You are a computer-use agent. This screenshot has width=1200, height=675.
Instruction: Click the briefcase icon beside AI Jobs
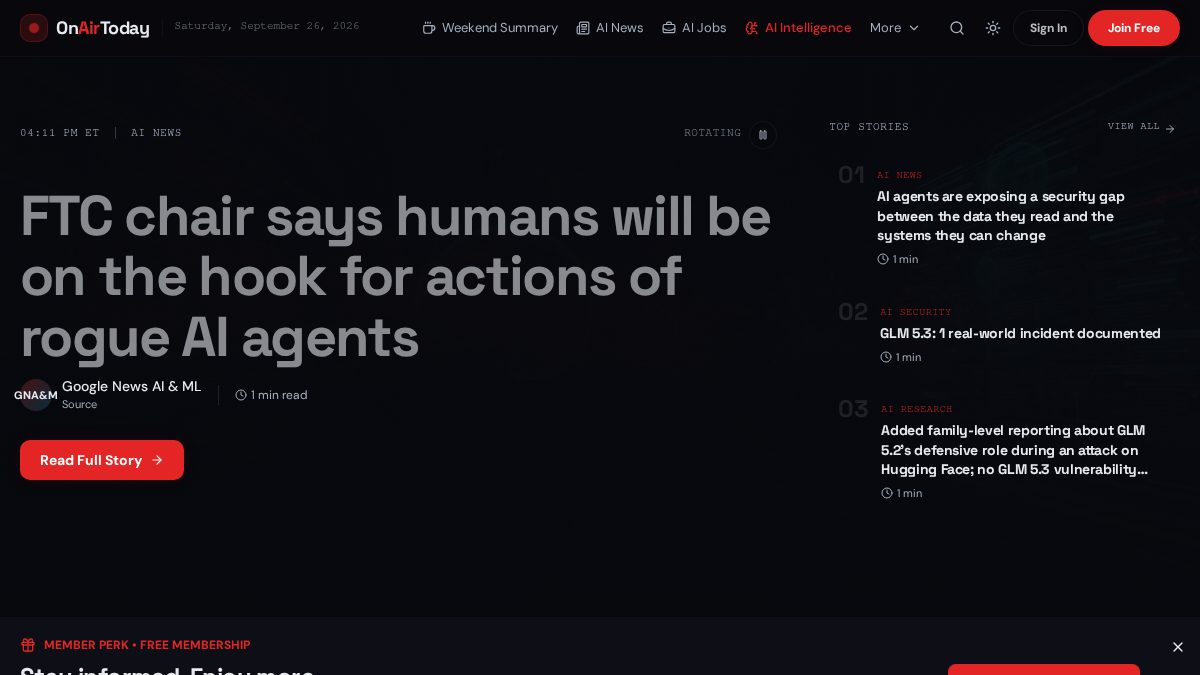point(669,28)
